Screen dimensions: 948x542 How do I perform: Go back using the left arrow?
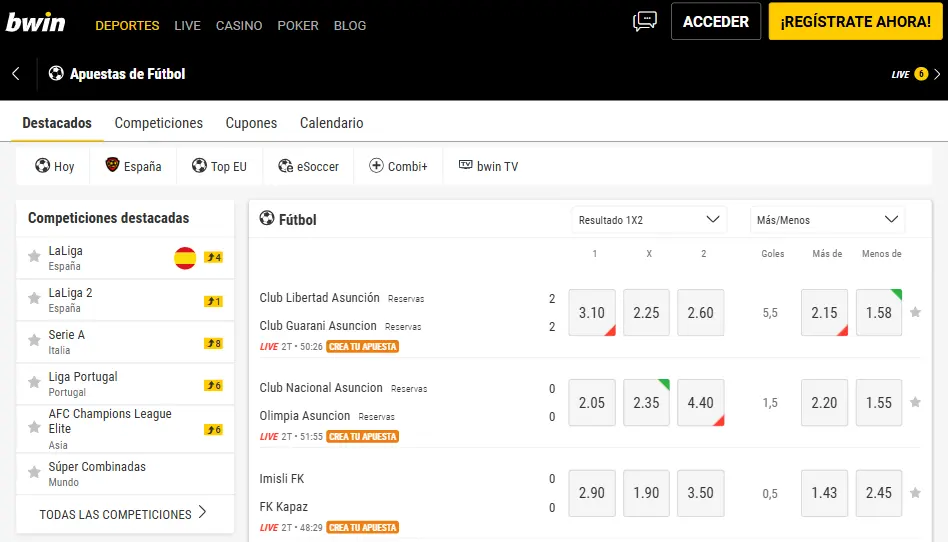pos(16,74)
